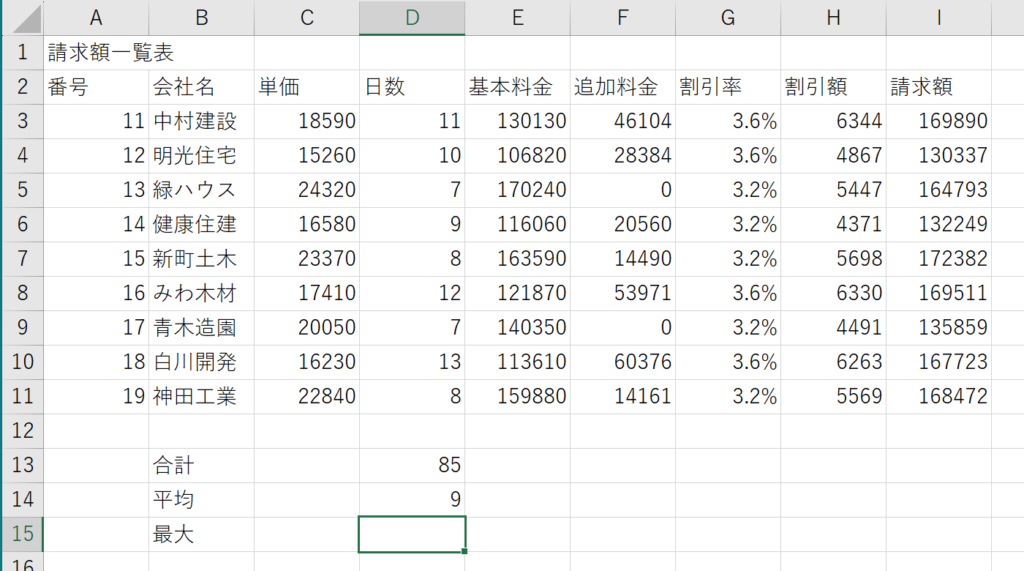
Task: Select column F header
Action: coord(622,18)
